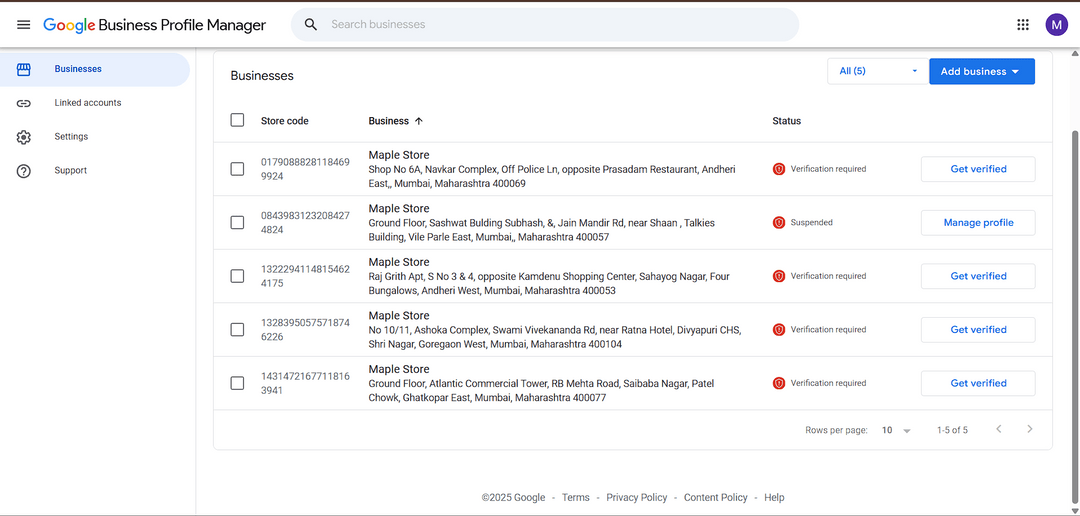Click the 1-5 of 5 pagination text

[x=952, y=430]
